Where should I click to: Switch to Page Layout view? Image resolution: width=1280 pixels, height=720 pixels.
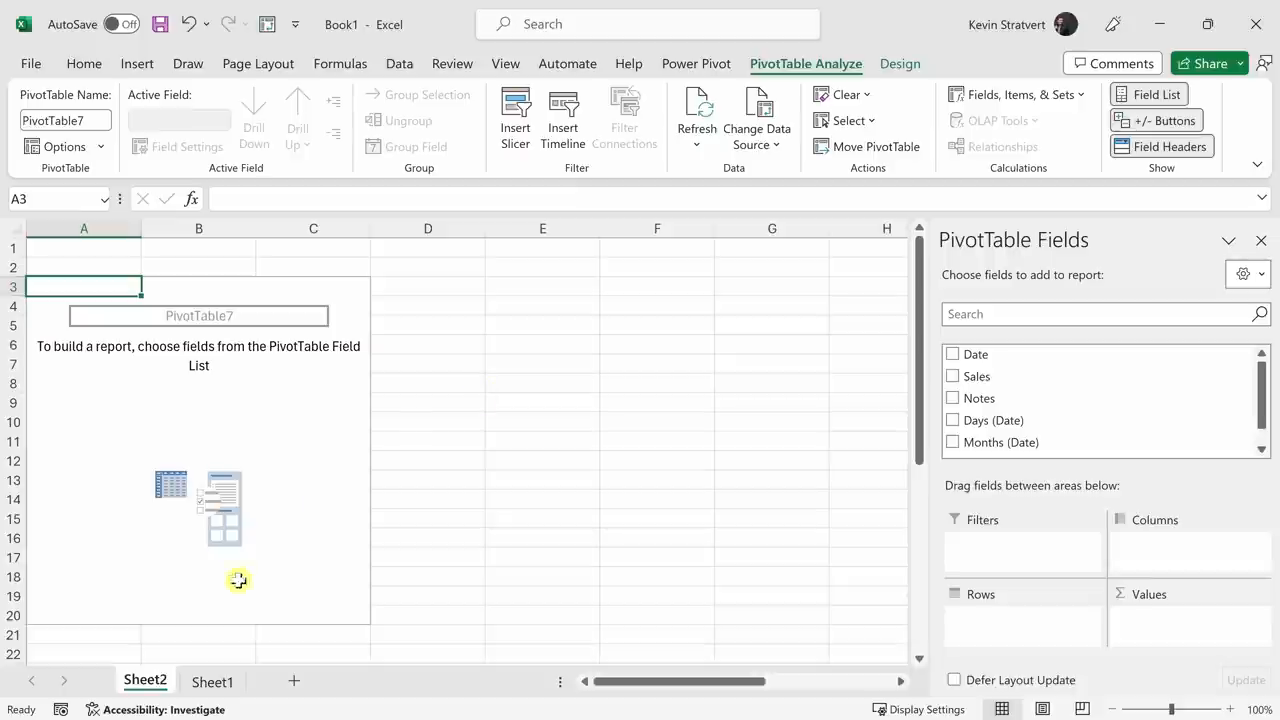[1042, 709]
